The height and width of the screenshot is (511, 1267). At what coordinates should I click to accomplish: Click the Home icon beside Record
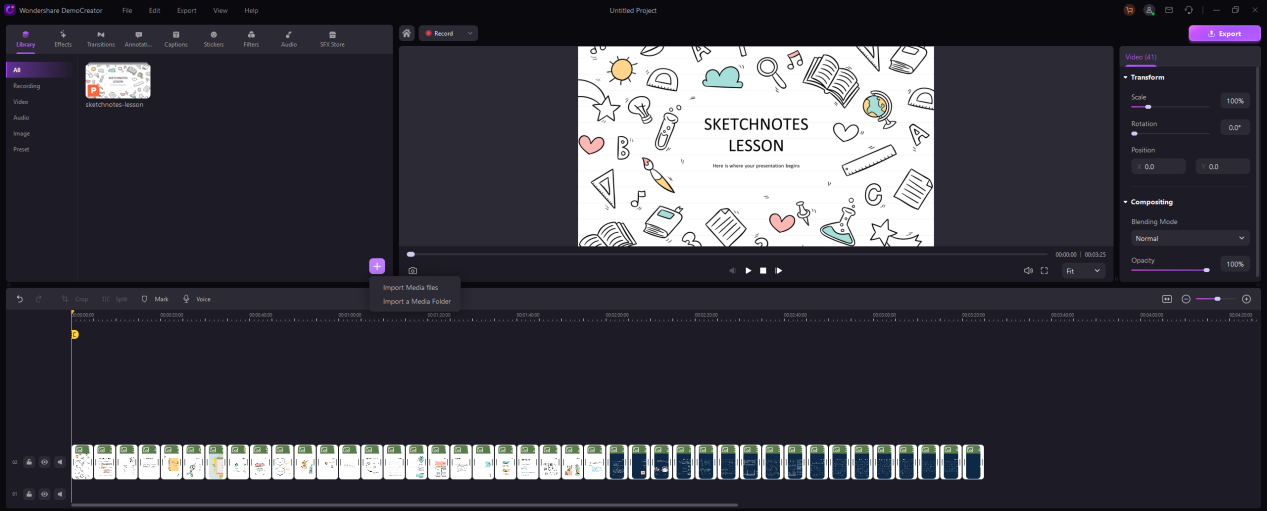(x=407, y=33)
